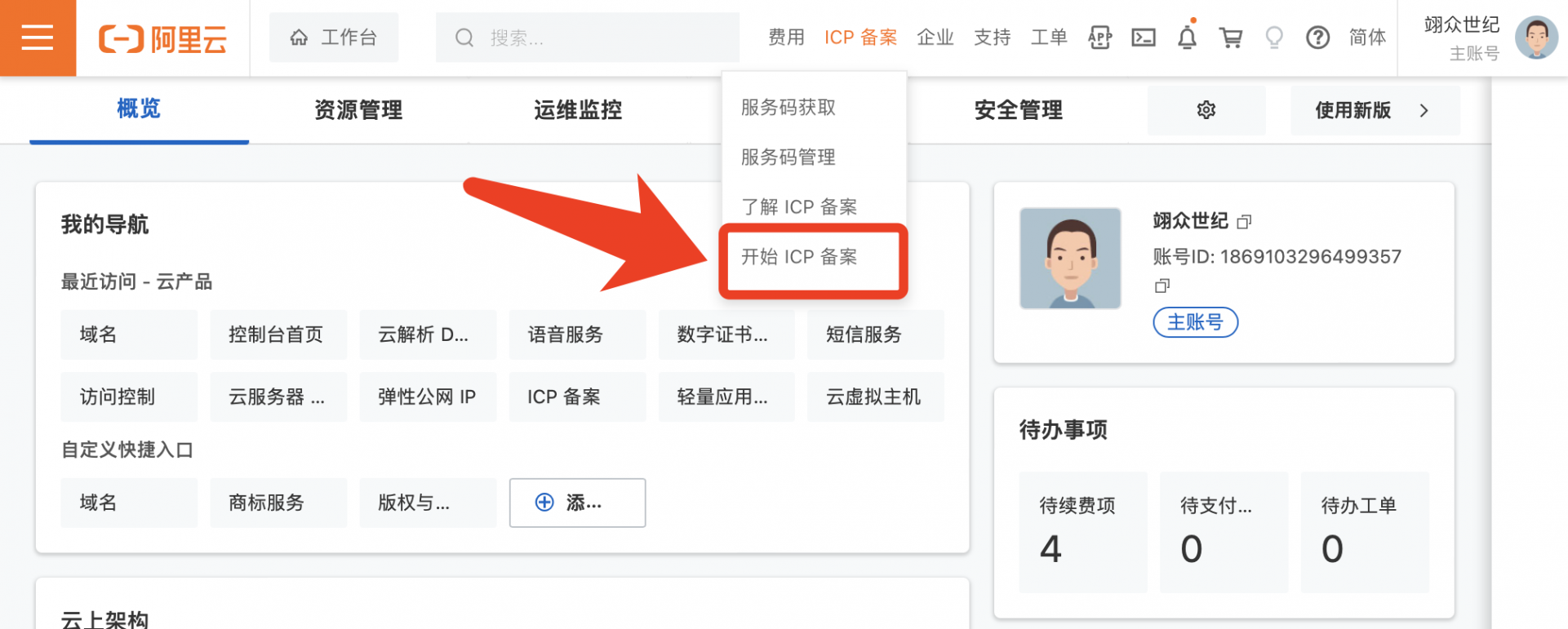Click the Aliyun logo

click(162, 38)
